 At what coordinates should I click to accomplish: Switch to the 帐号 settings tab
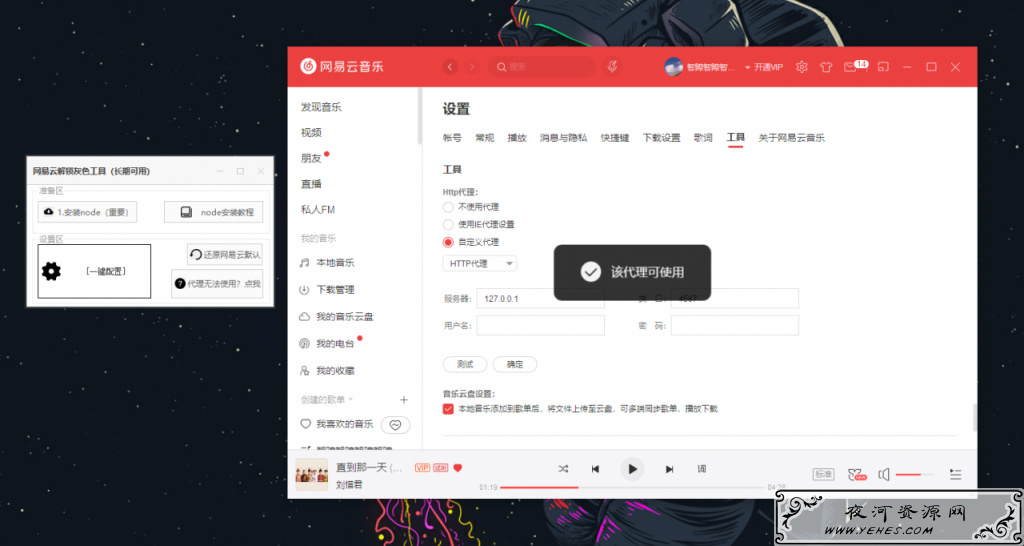452,138
